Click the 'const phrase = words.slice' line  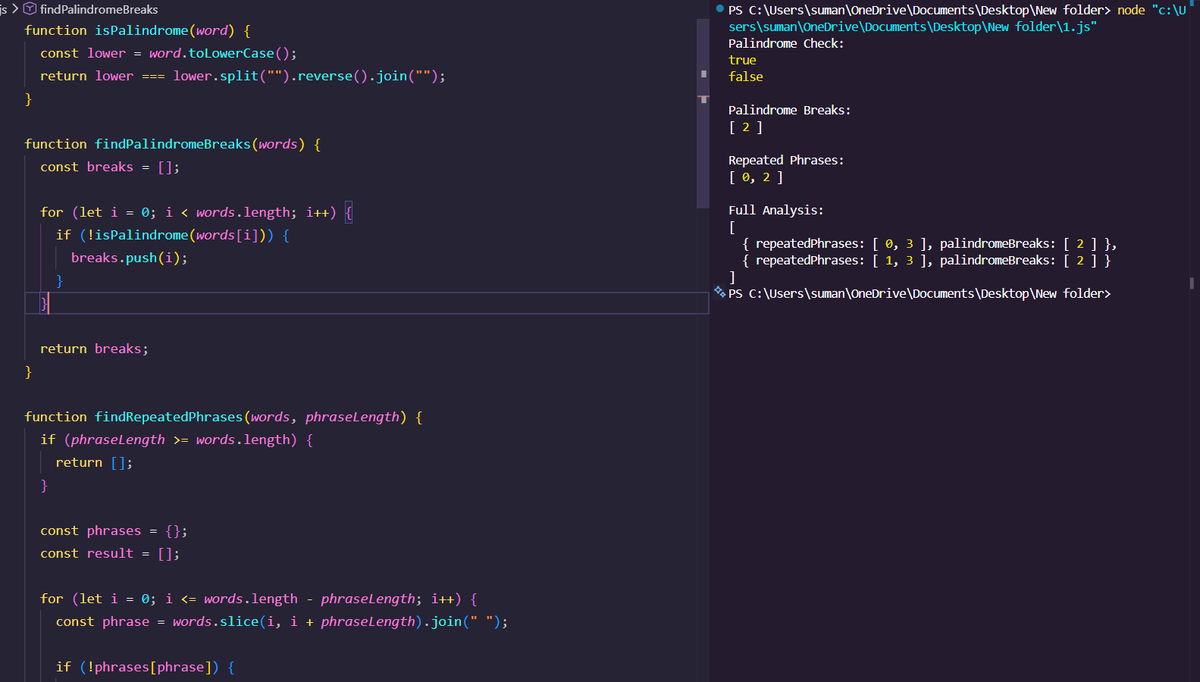point(282,622)
